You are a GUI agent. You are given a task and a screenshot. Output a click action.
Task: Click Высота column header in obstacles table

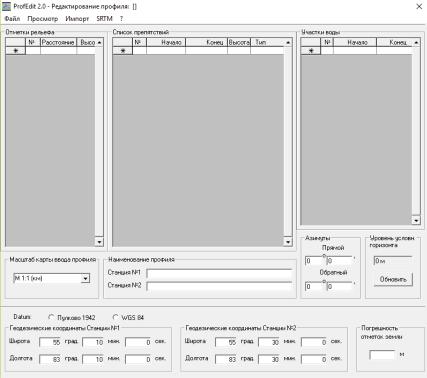239,42
